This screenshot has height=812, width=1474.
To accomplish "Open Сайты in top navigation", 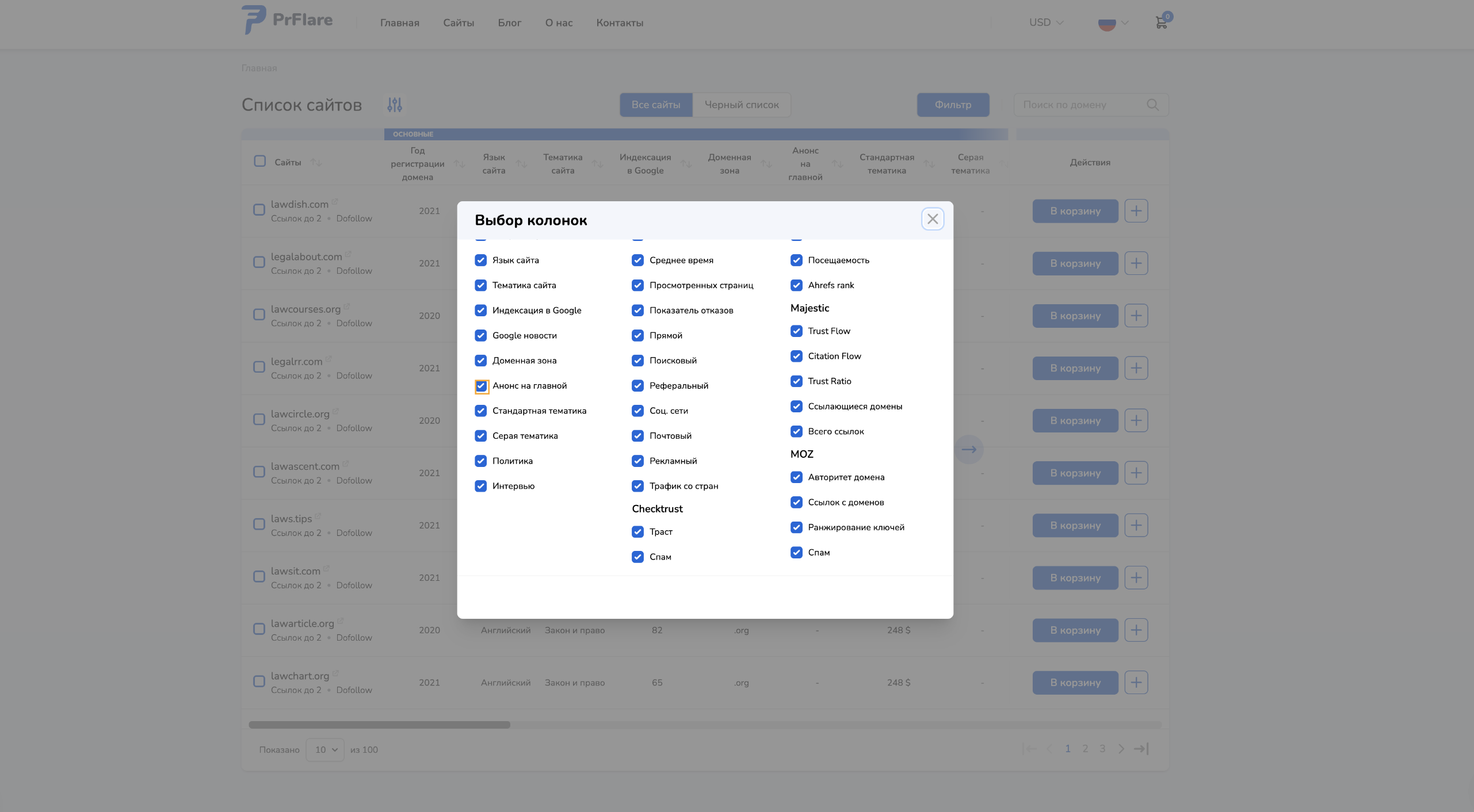I will (459, 23).
